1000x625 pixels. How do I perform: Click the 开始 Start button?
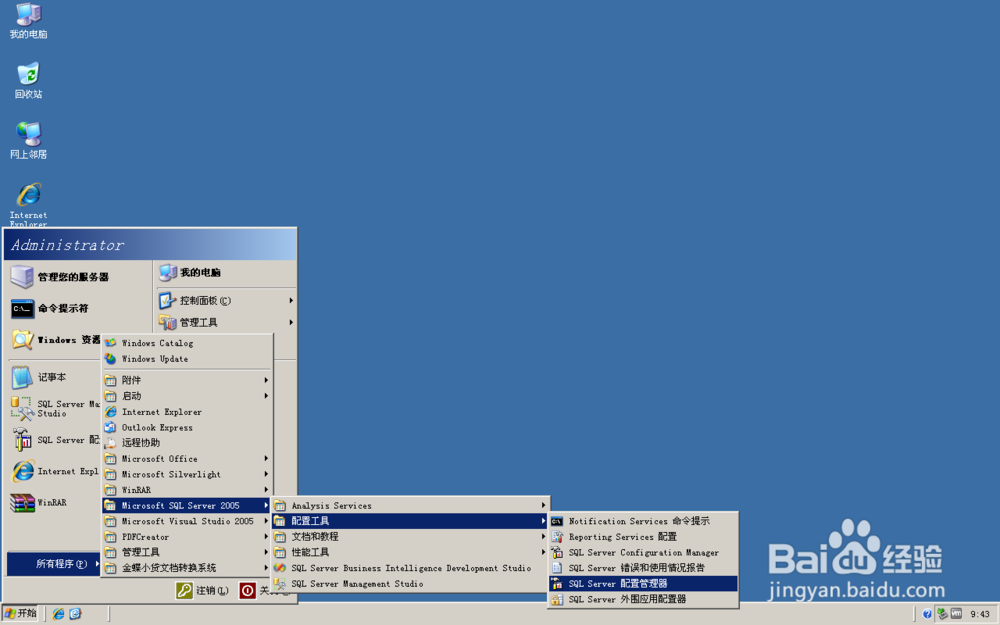coord(20,614)
